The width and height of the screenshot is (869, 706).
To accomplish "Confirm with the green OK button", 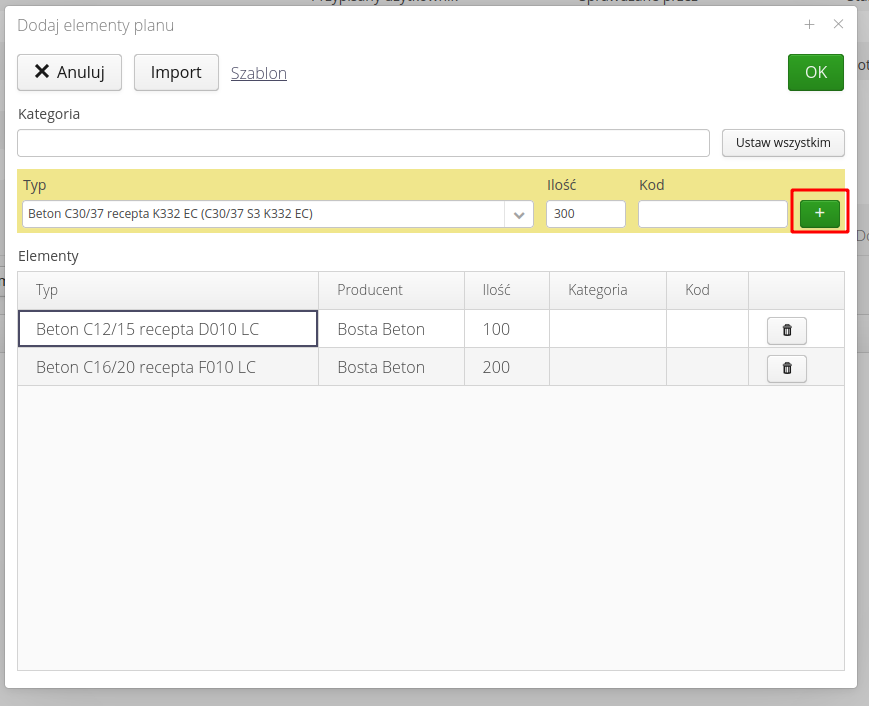I will click(x=815, y=73).
